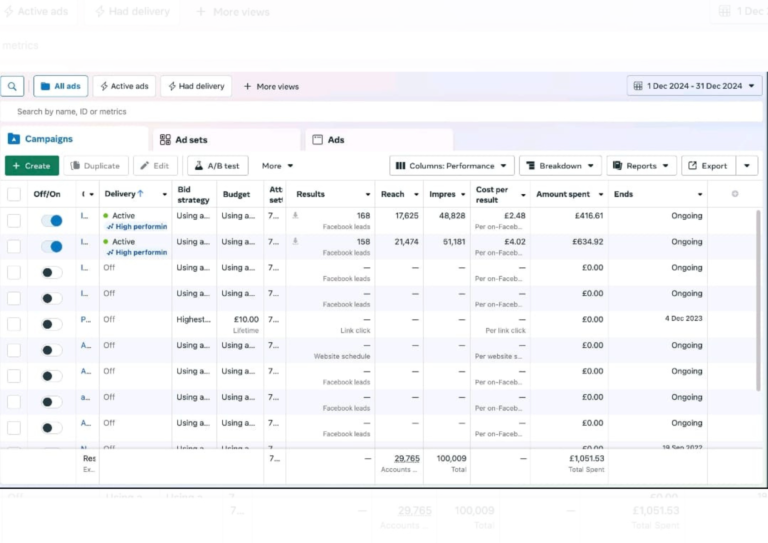Open the Reports menu
This screenshot has width=768, height=543.
[x=641, y=166]
